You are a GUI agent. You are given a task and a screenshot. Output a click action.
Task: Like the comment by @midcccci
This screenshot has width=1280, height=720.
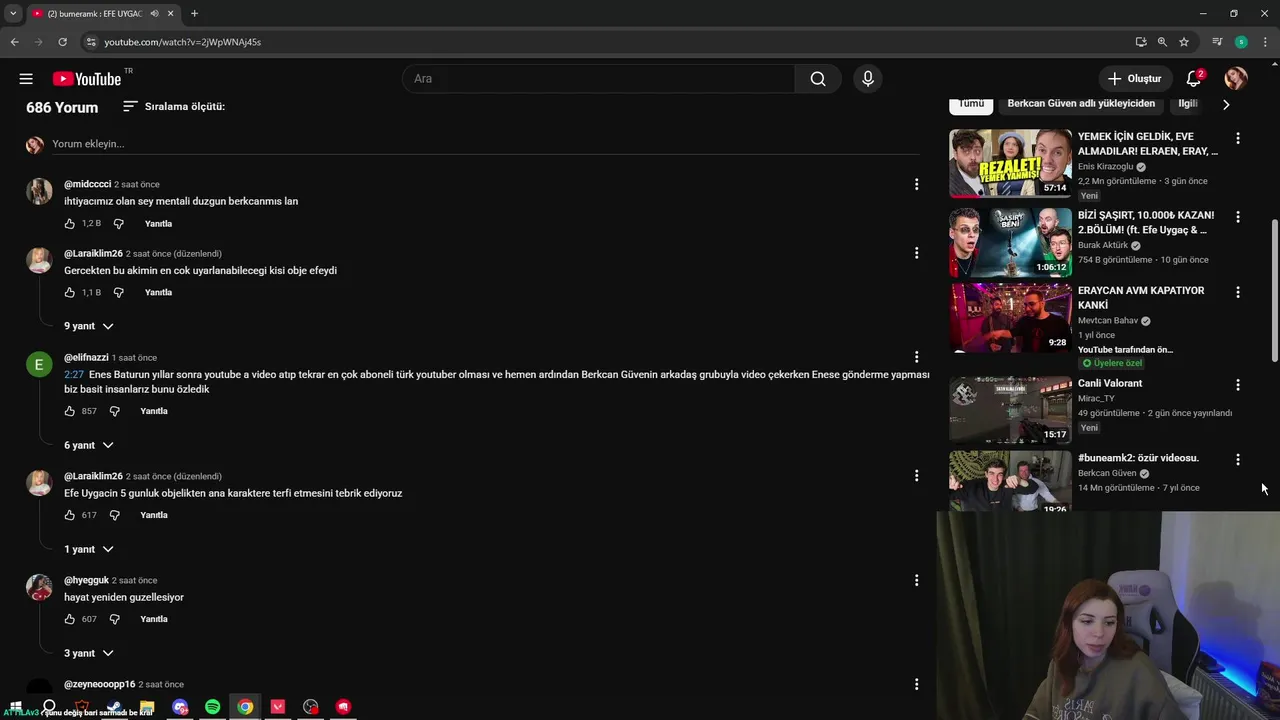(70, 223)
